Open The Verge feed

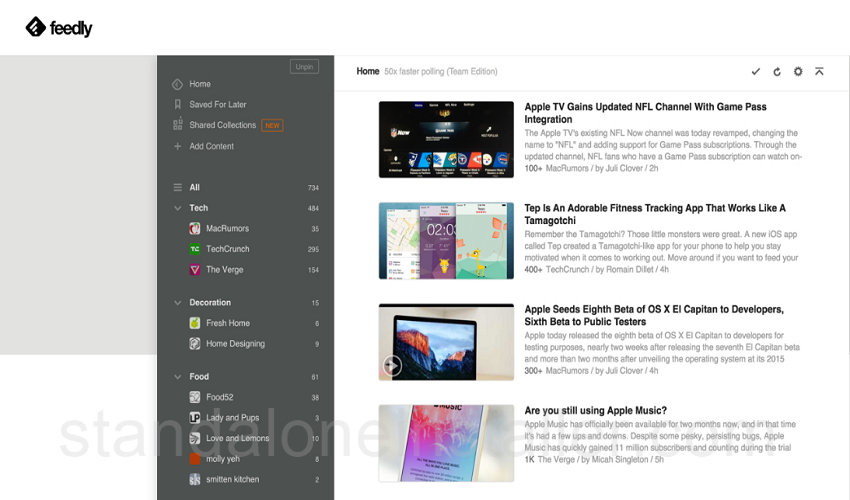[x=224, y=270]
